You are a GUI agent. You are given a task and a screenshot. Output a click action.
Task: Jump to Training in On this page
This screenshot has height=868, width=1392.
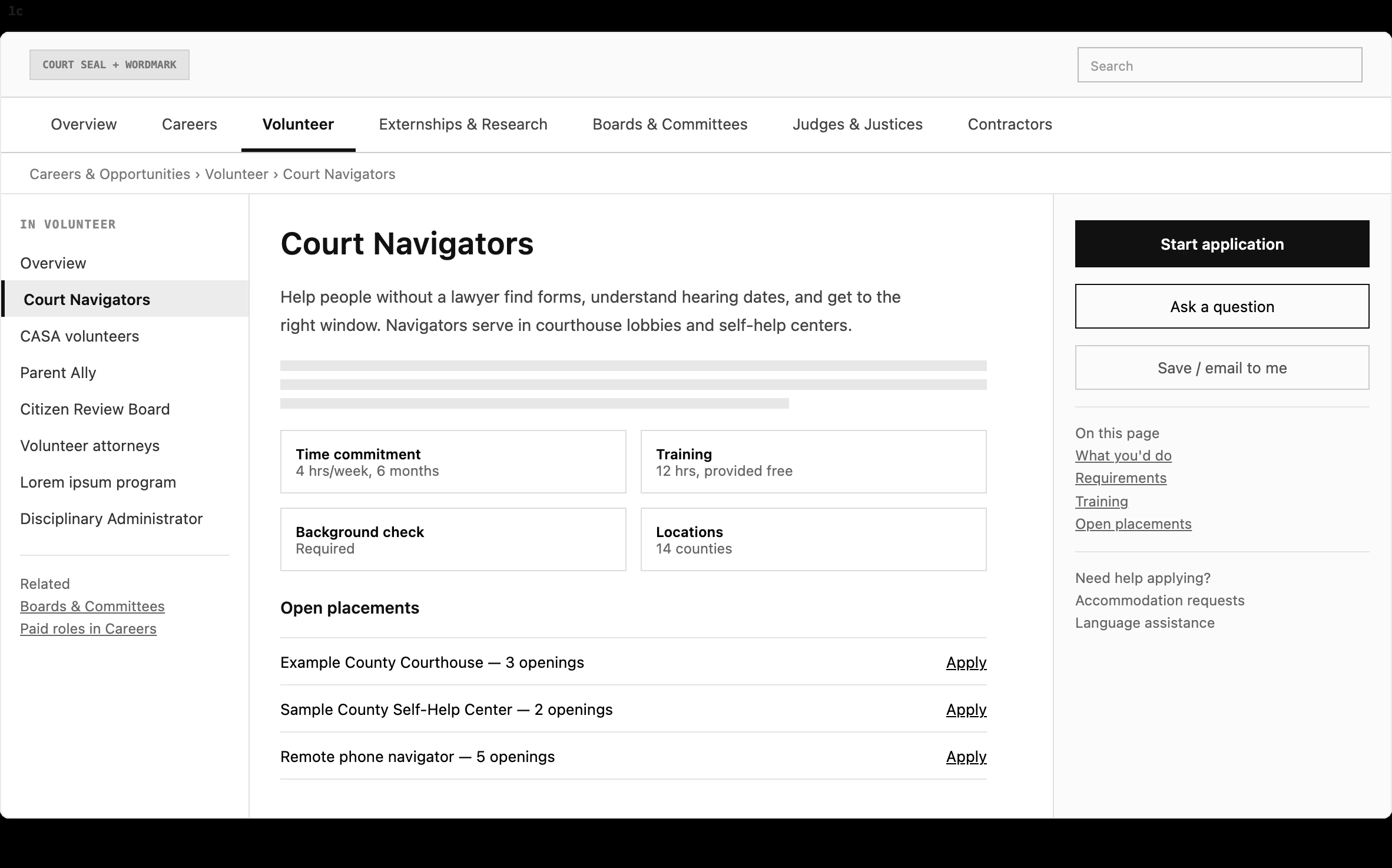1101,502
